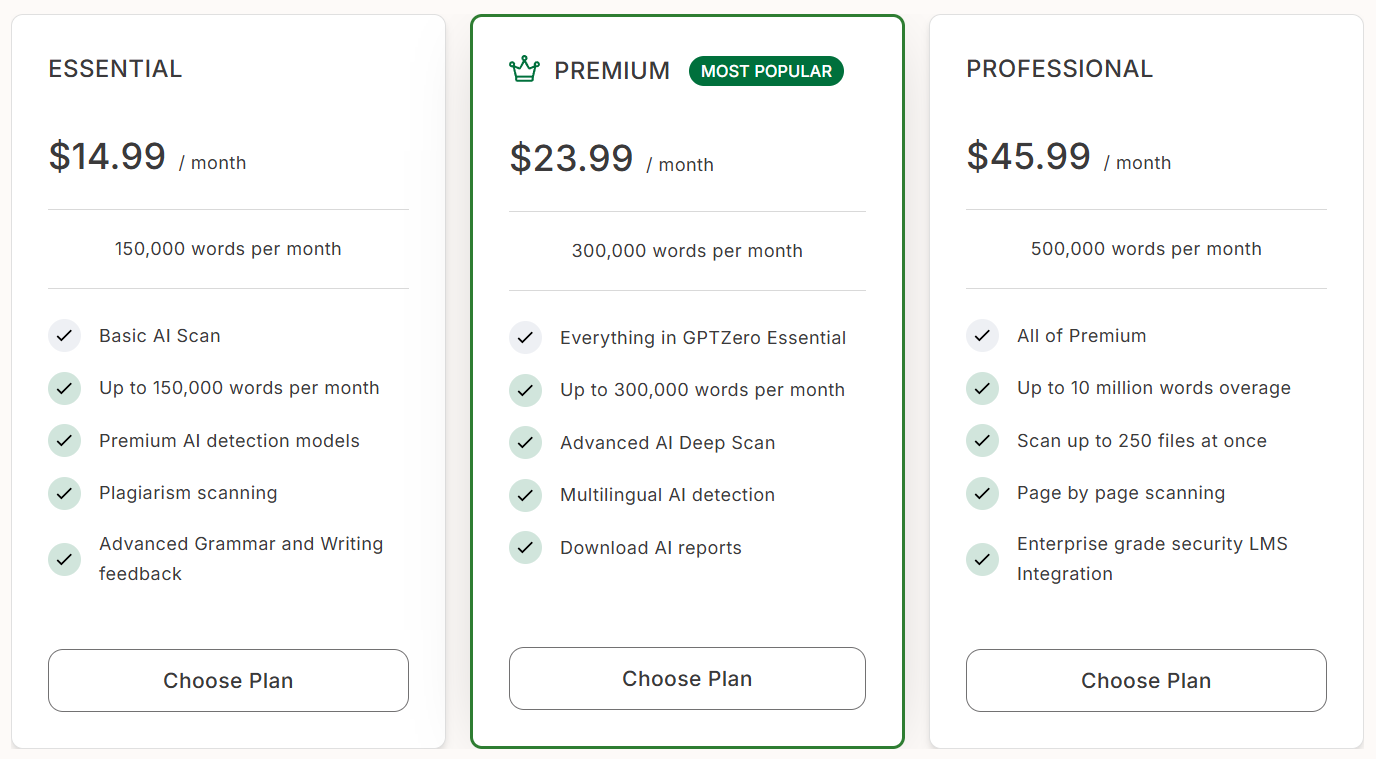Click the Most Popular badge
Image resolution: width=1376 pixels, height=759 pixels.
[x=766, y=71]
